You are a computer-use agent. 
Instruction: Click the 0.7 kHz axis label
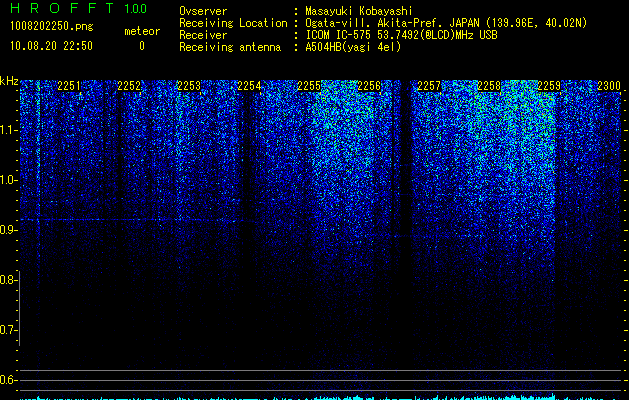point(8,330)
